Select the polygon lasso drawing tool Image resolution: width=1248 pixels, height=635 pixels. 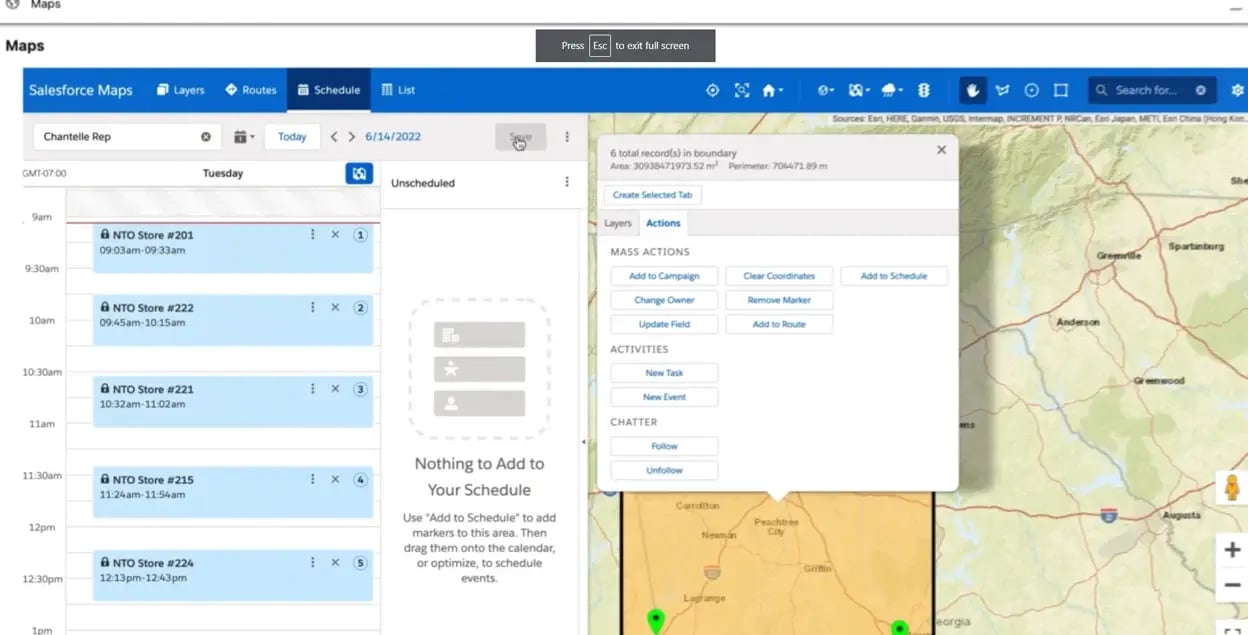coord(1003,90)
